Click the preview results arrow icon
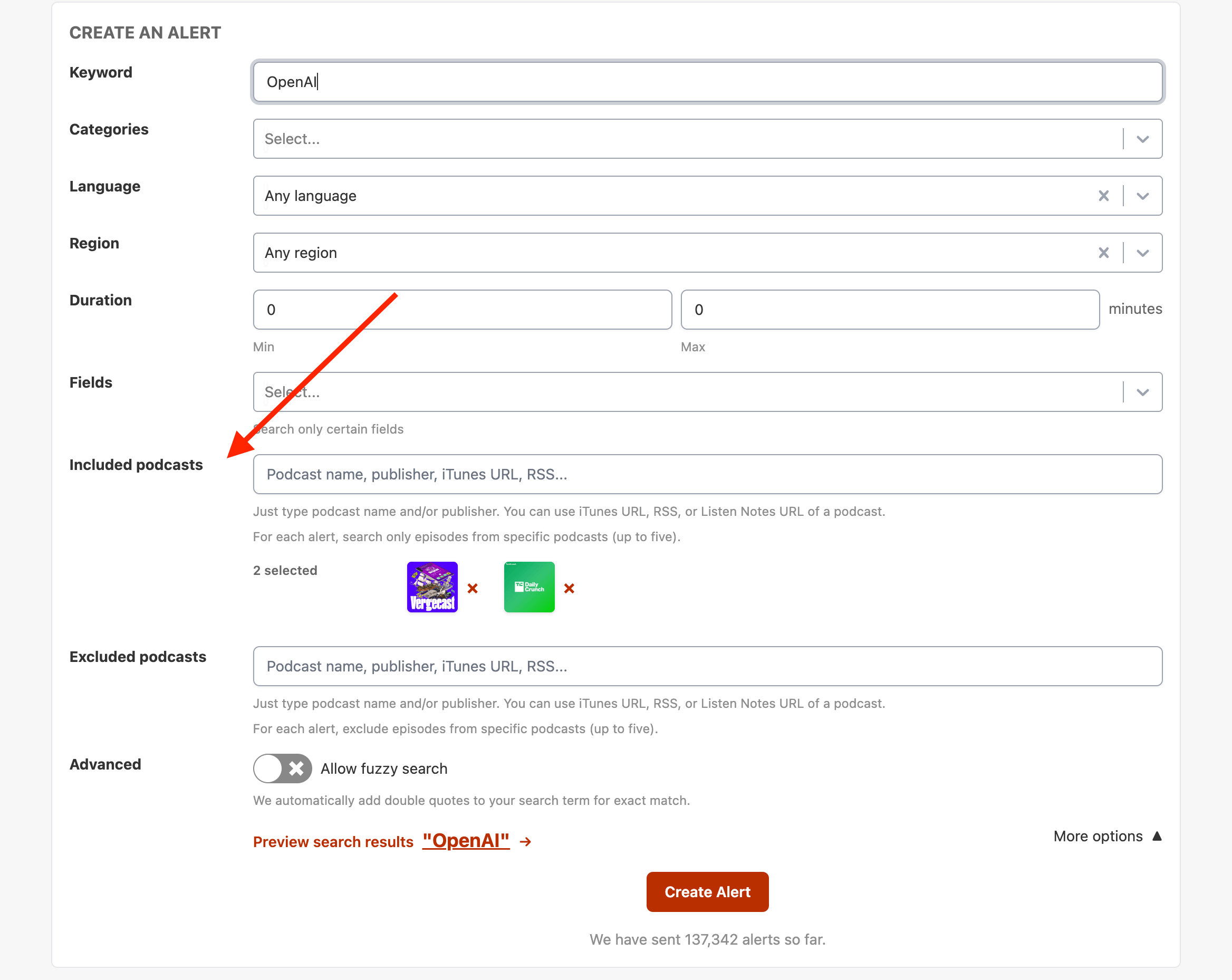The height and width of the screenshot is (980, 1232). click(525, 842)
